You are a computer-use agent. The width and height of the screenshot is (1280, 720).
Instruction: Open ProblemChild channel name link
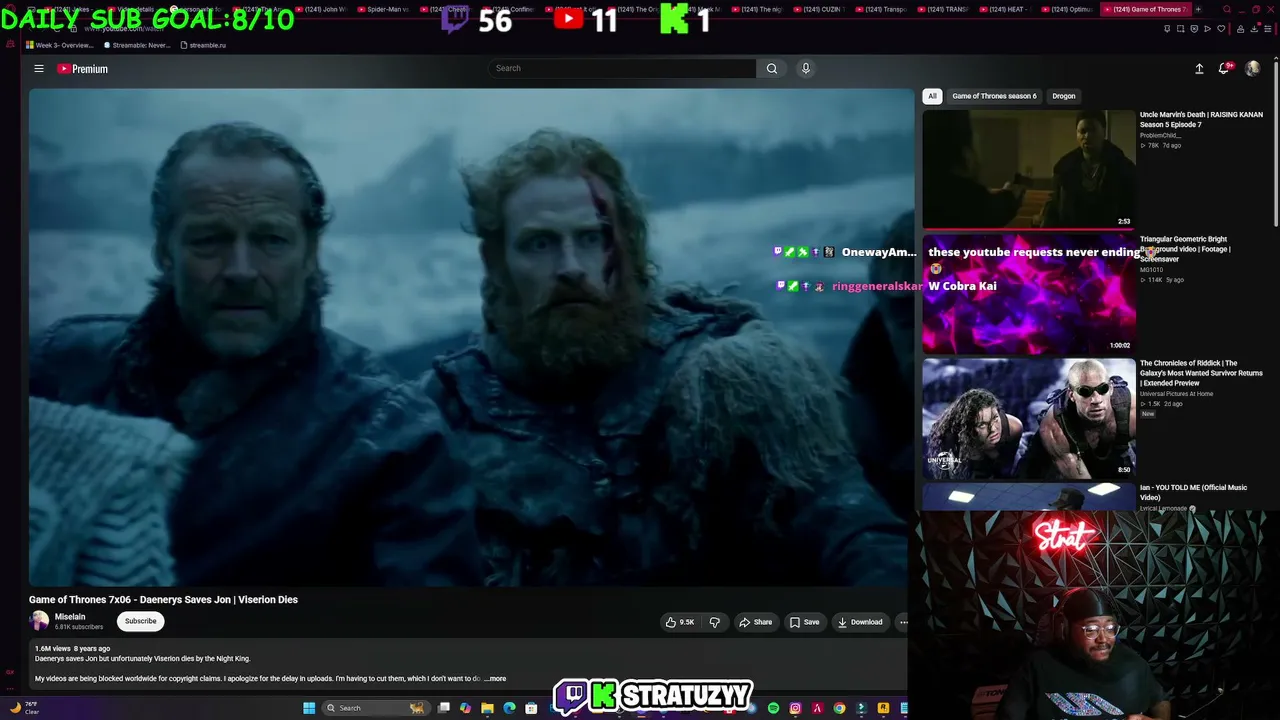[1159, 135]
